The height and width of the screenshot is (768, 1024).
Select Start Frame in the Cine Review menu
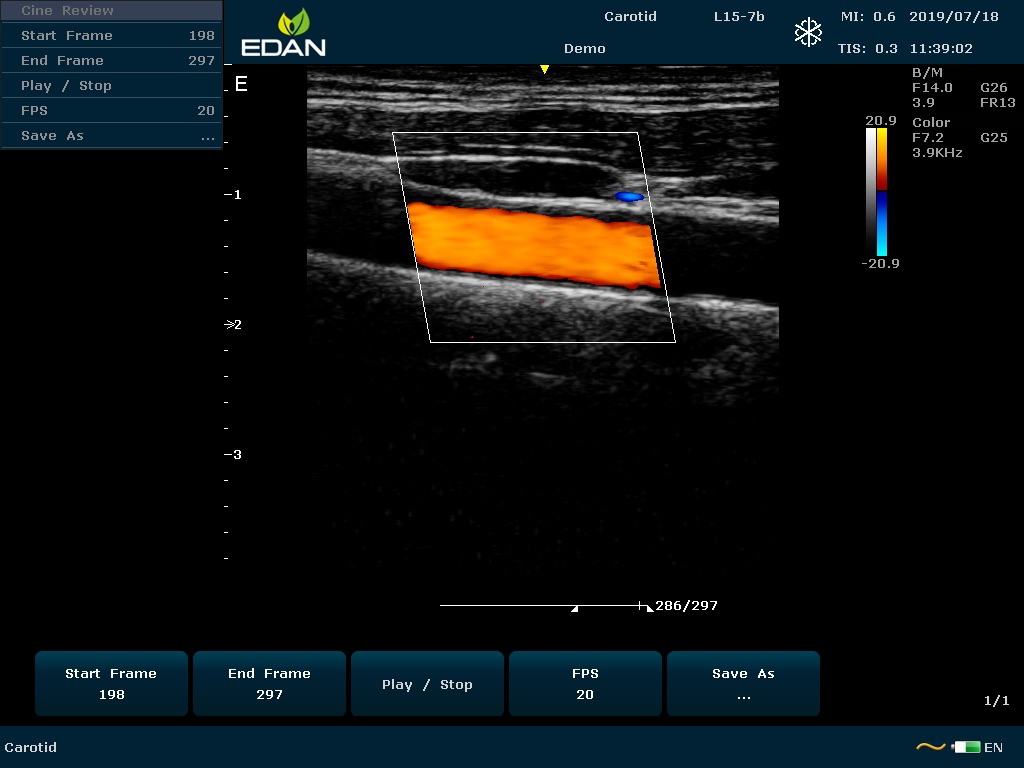[111, 36]
